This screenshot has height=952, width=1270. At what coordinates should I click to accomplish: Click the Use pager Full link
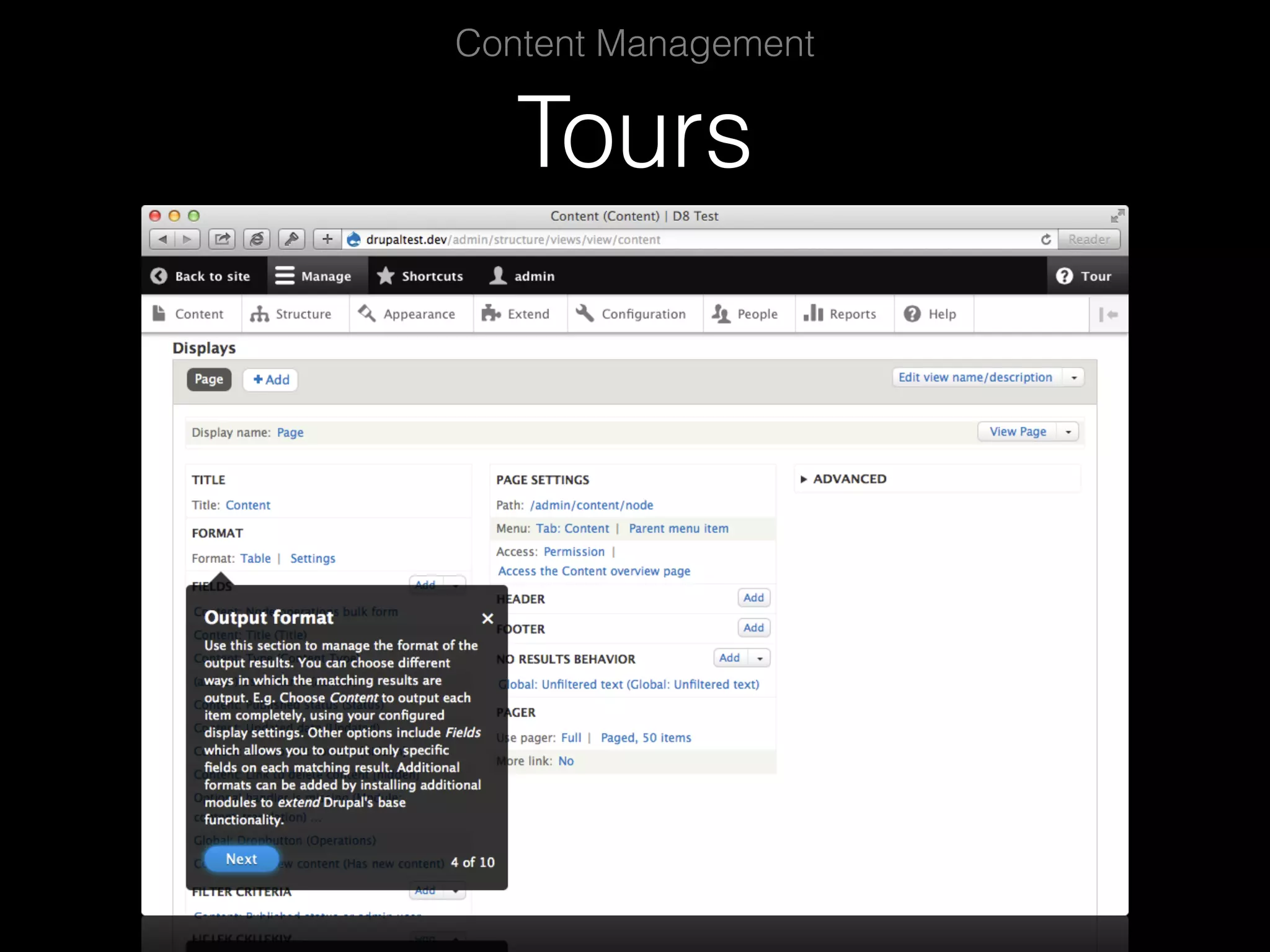pos(571,738)
